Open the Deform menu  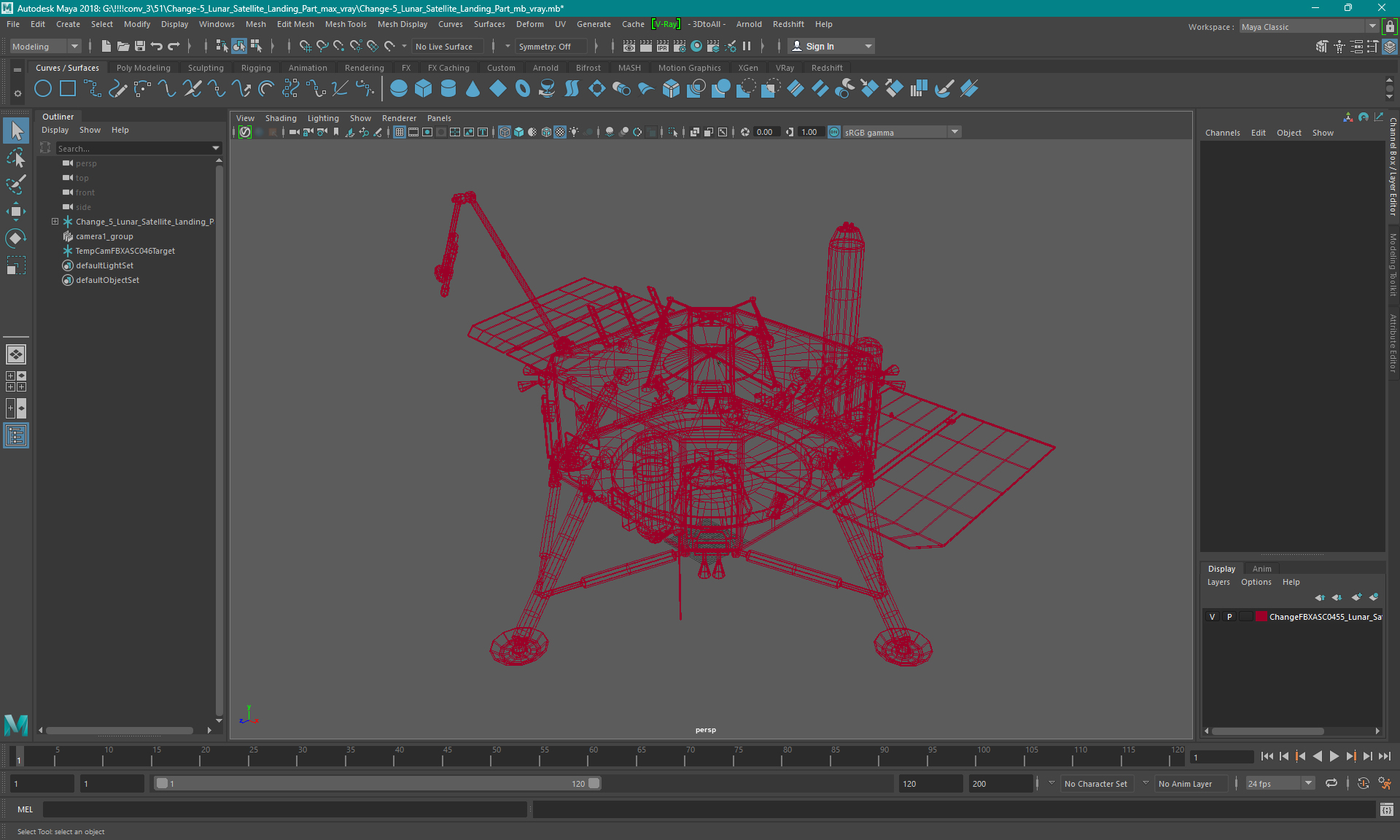(x=530, y=24)
